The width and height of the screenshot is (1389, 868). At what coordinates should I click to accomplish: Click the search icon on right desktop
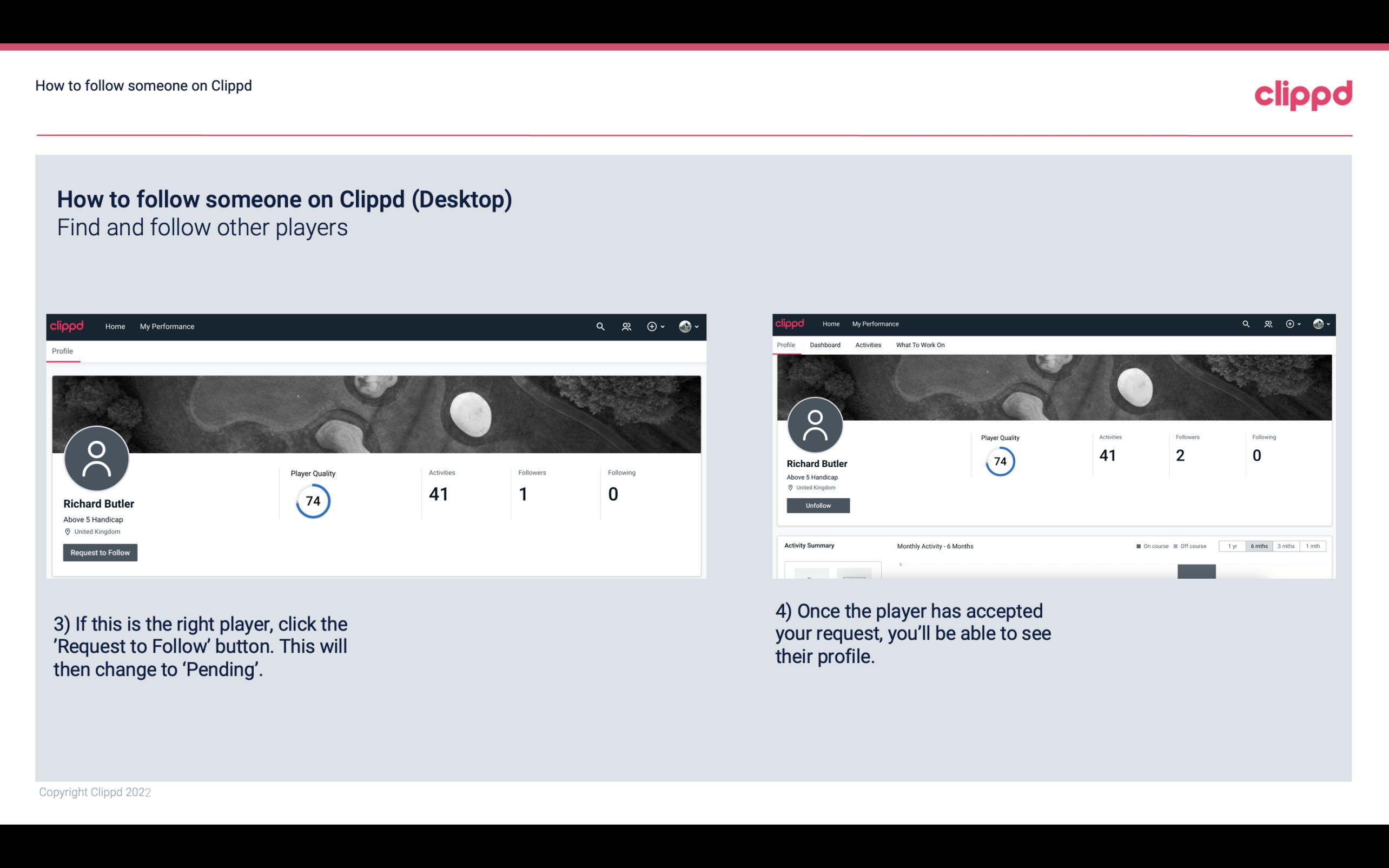pyautogui.click(x=1245, y=323)
